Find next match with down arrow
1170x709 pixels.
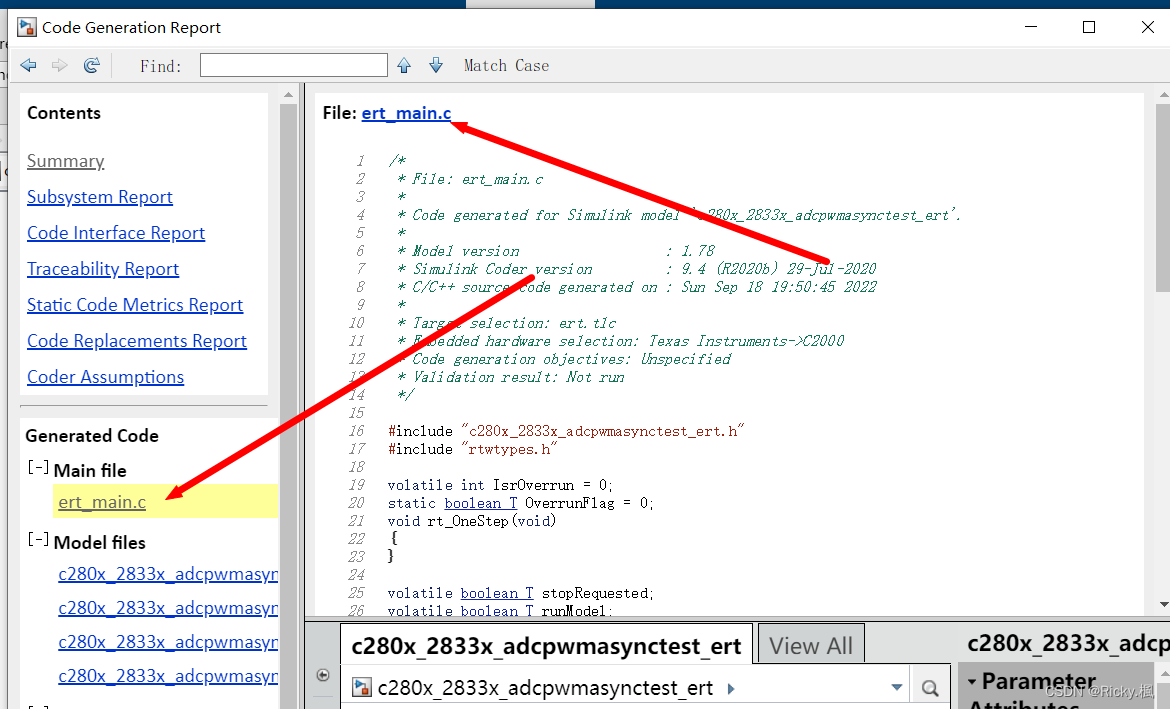436,66
